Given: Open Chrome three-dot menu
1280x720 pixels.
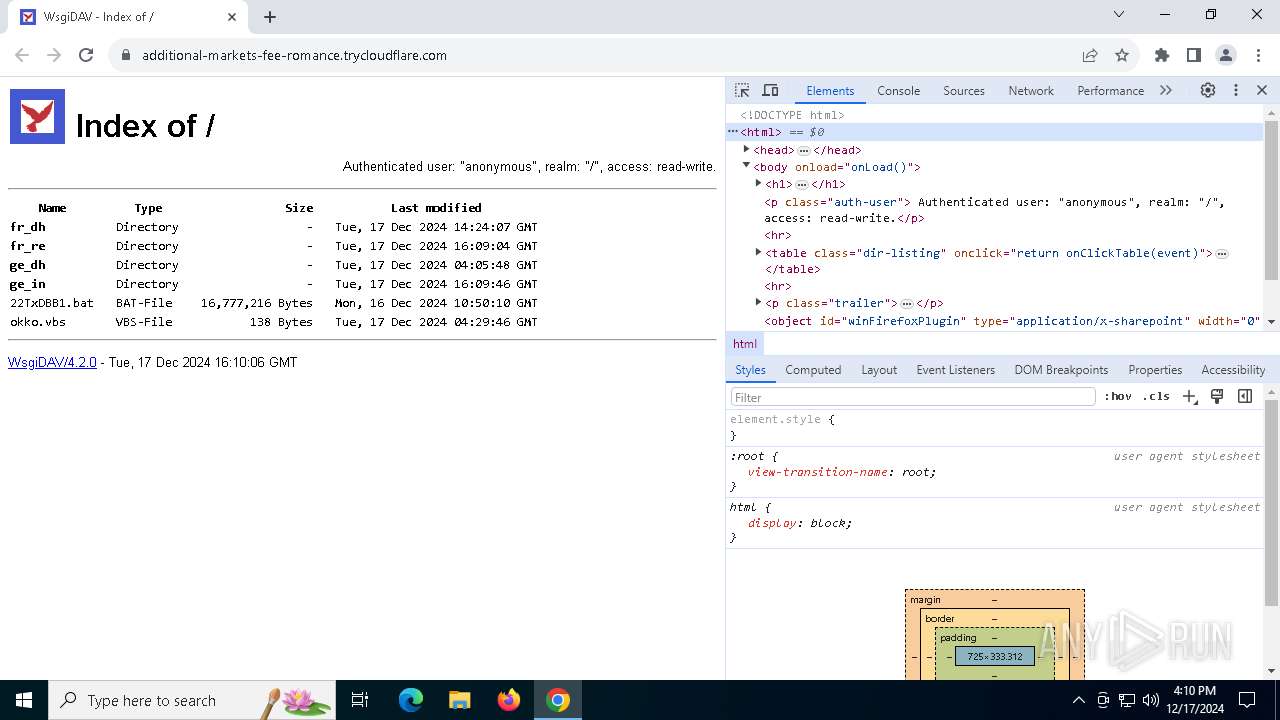Looking at the screenshot, I should tap(1257, 55).
